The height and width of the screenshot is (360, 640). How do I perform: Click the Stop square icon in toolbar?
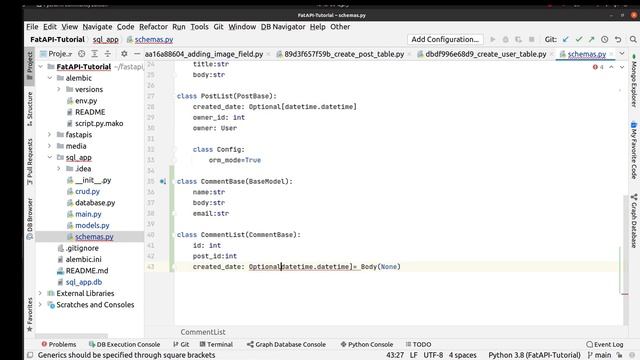tap(531, 40)
